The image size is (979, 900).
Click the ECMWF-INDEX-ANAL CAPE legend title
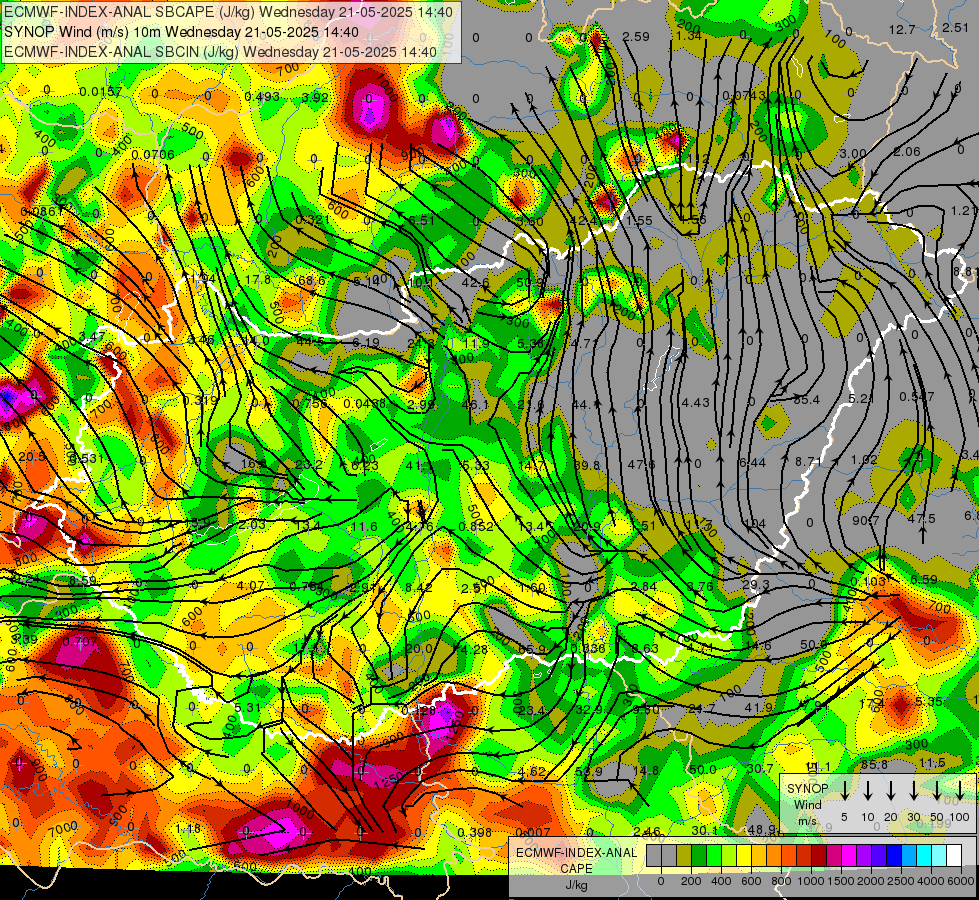(576, 861)
